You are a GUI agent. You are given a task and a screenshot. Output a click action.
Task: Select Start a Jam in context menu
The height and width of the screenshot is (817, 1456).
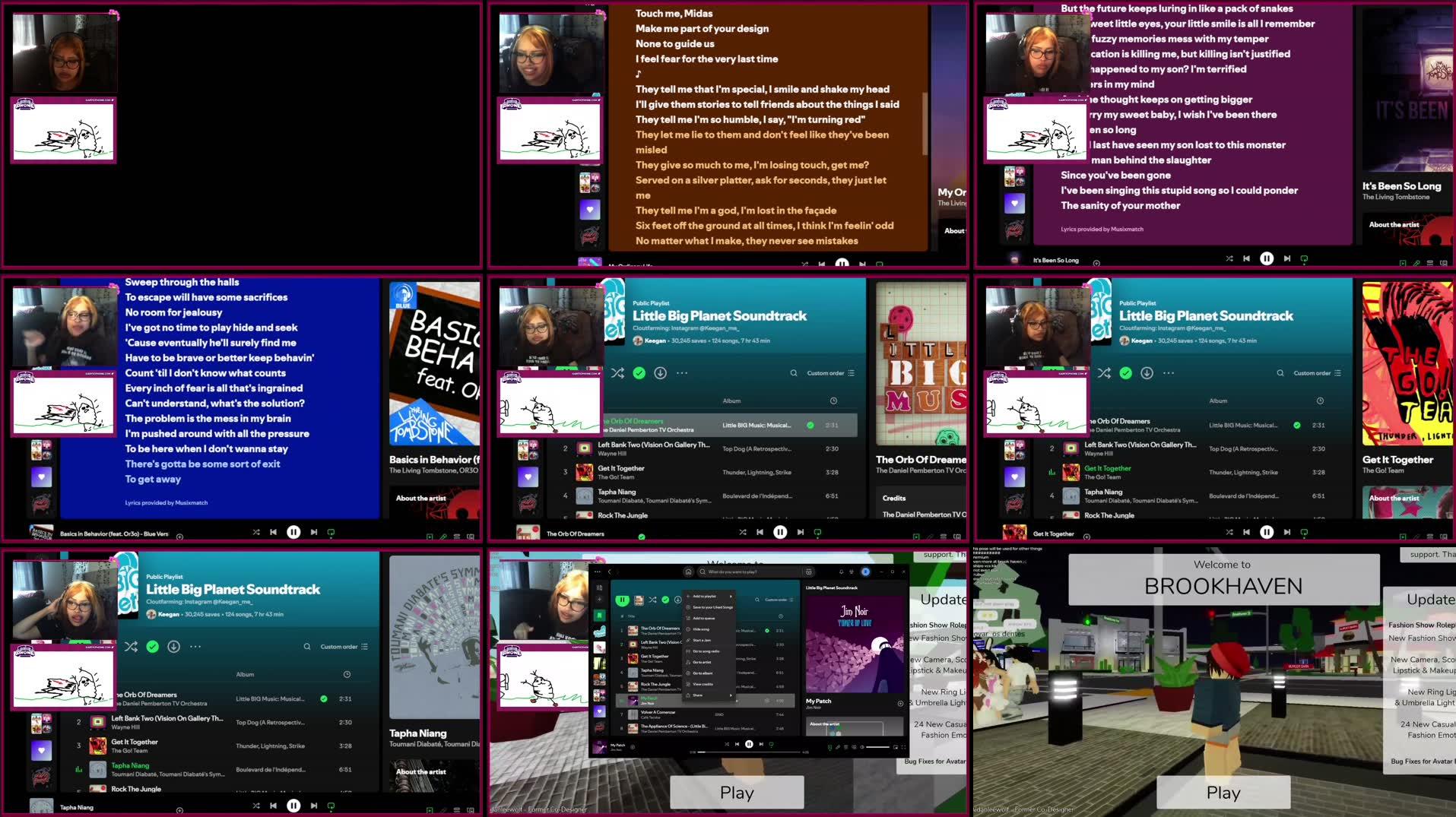(709, 640)
